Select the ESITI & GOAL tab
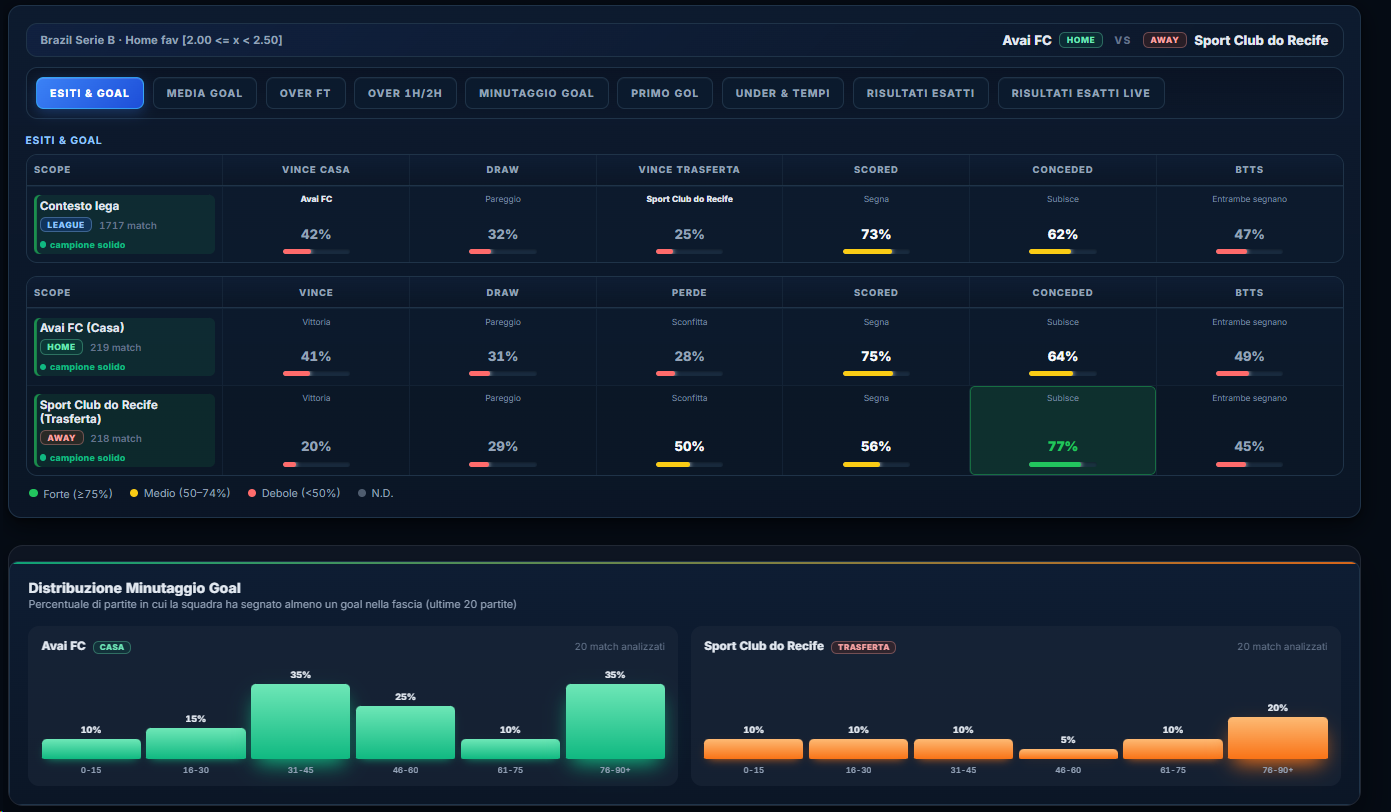The width and height of the screenshot is (1391, 812). pos(90,93)
